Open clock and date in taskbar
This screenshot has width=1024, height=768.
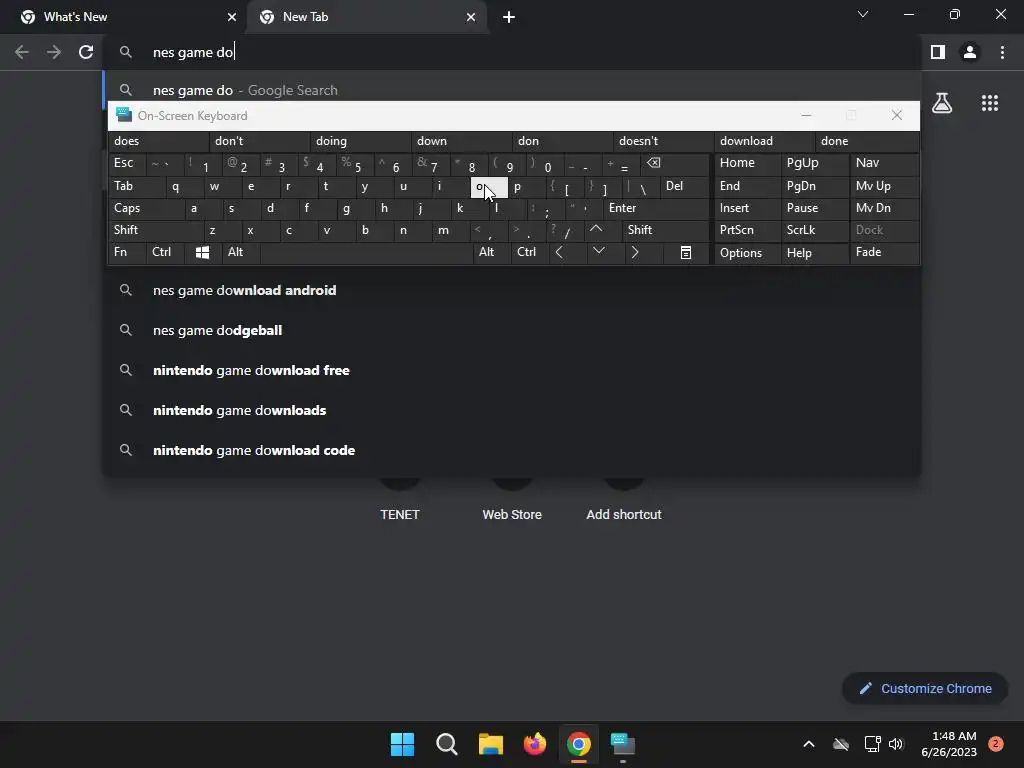click(949, 744)
